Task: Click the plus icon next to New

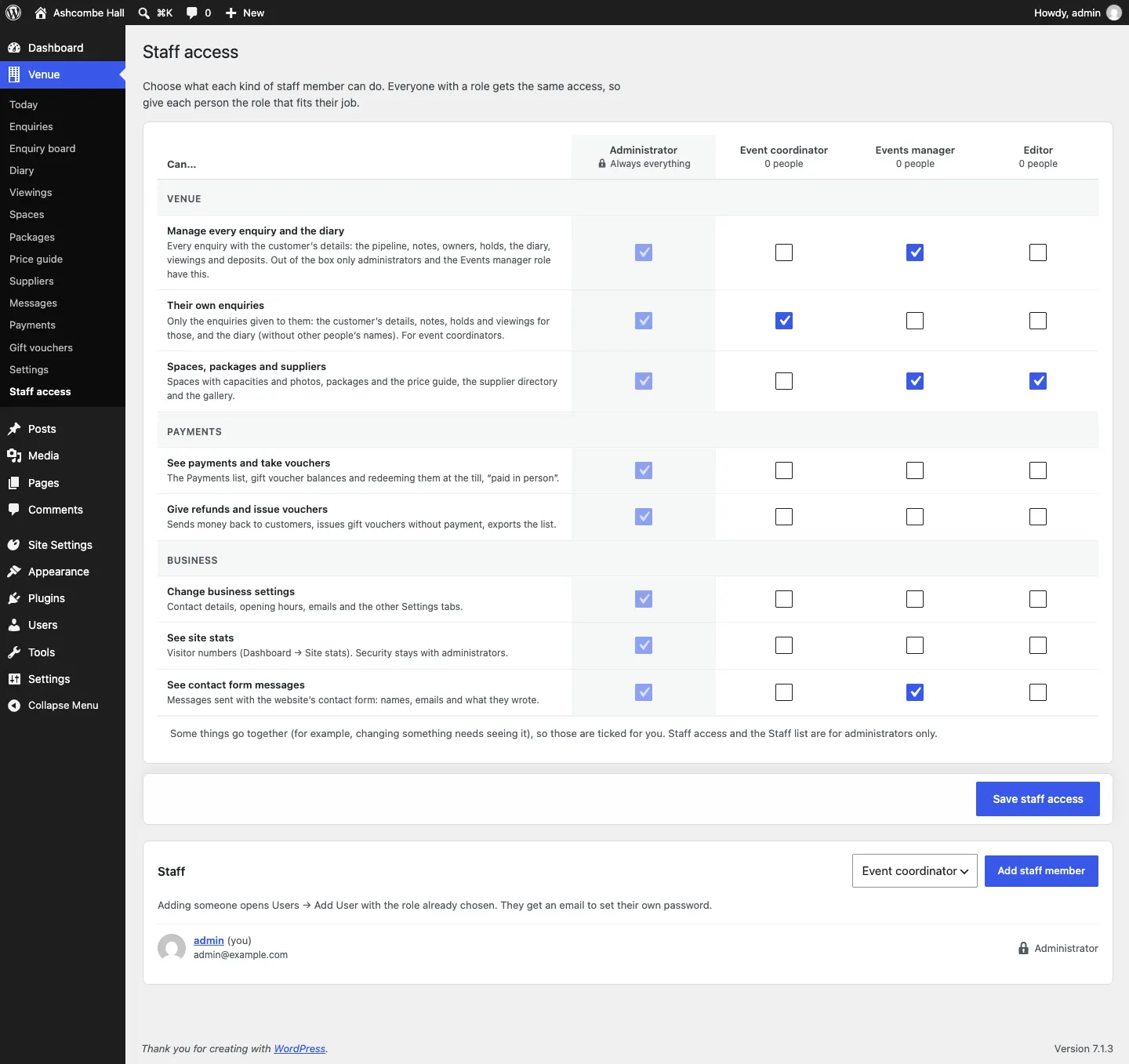Action: click(231, 13)
